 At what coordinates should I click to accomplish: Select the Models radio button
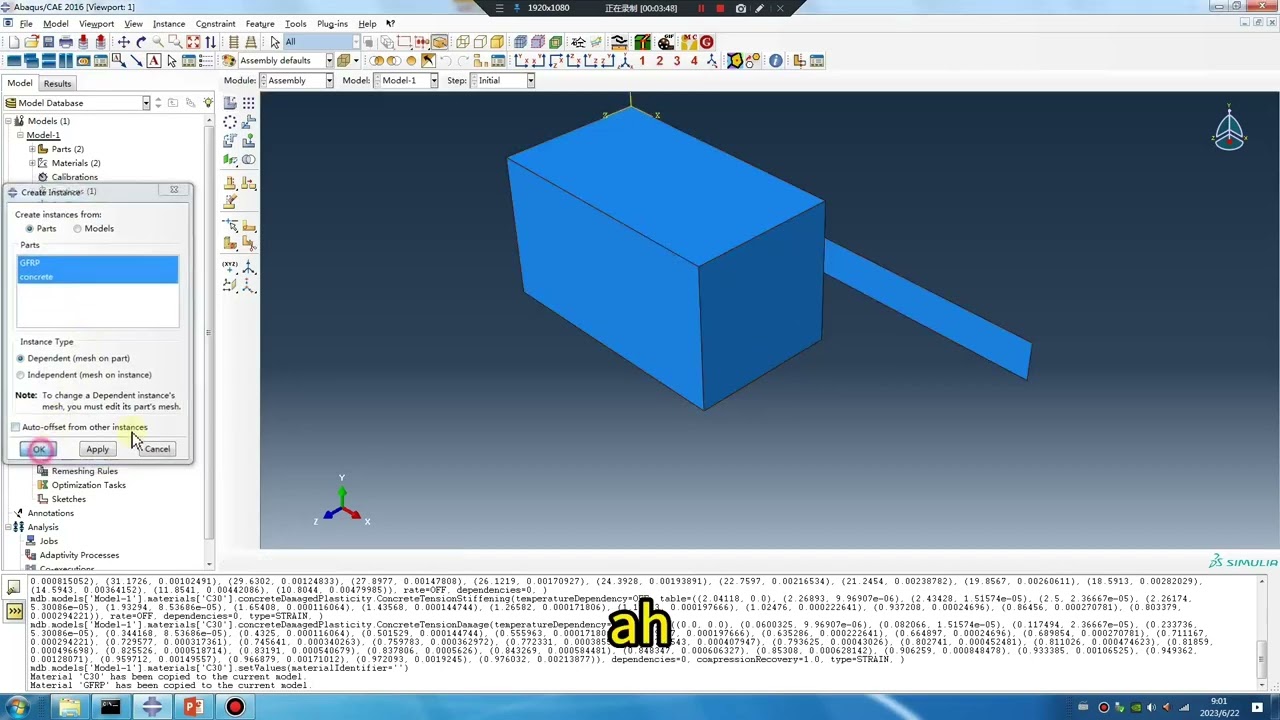(77, 229)
